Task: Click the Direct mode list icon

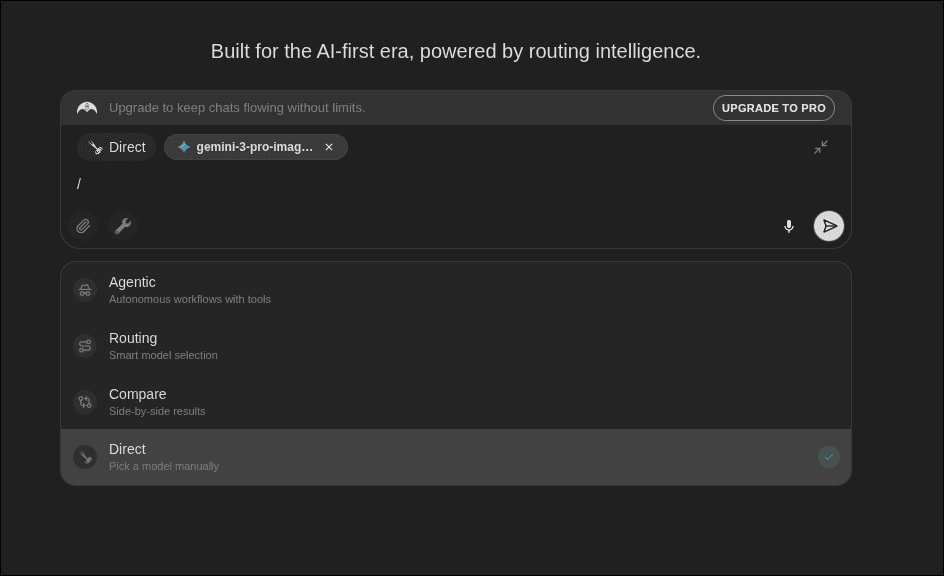Action: 85,457
